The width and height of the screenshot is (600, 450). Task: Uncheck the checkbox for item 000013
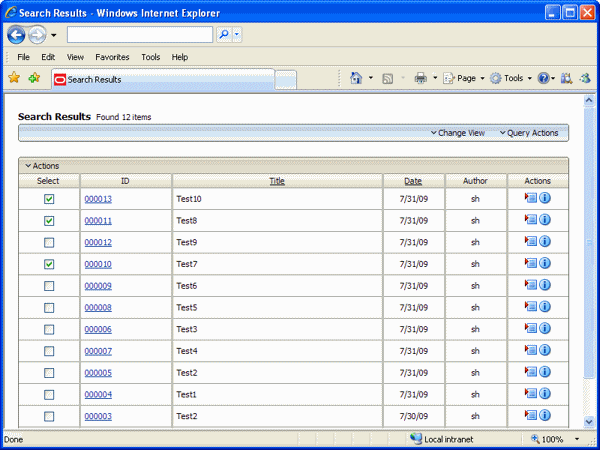(x=49, y=199)
